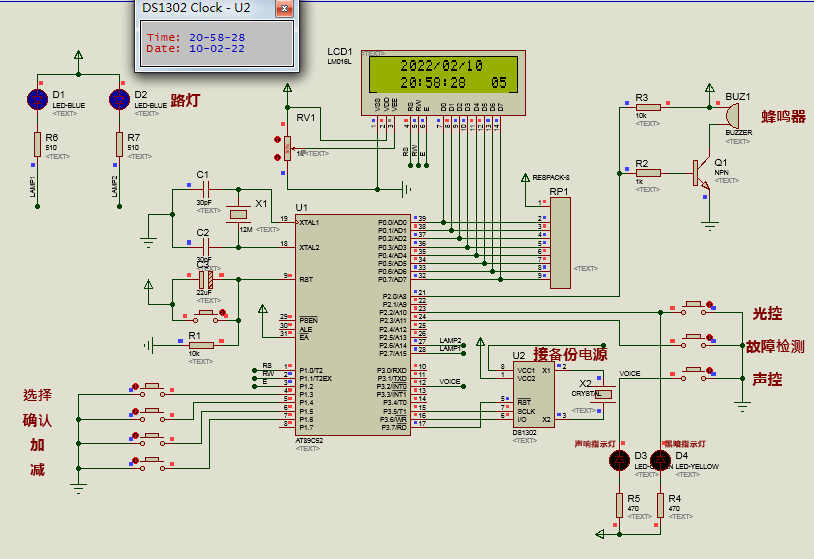Select resistor R2 (1k)

tap(648, 173)
